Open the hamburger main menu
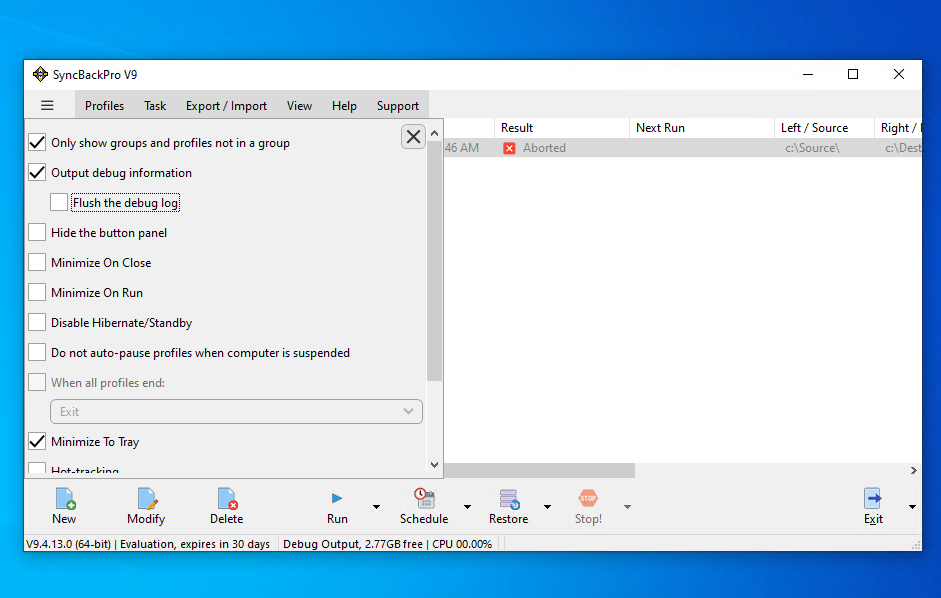 point(47,106)
